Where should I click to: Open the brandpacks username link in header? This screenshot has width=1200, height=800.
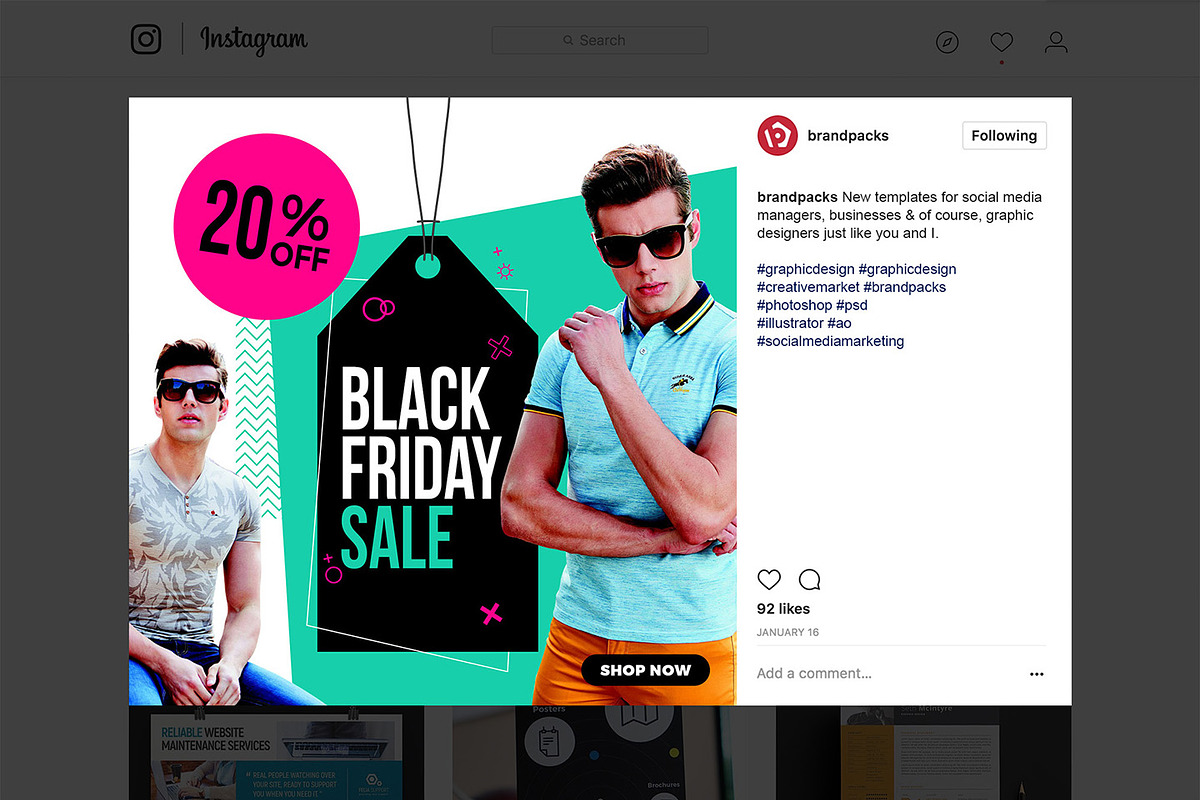pos(848,135)
